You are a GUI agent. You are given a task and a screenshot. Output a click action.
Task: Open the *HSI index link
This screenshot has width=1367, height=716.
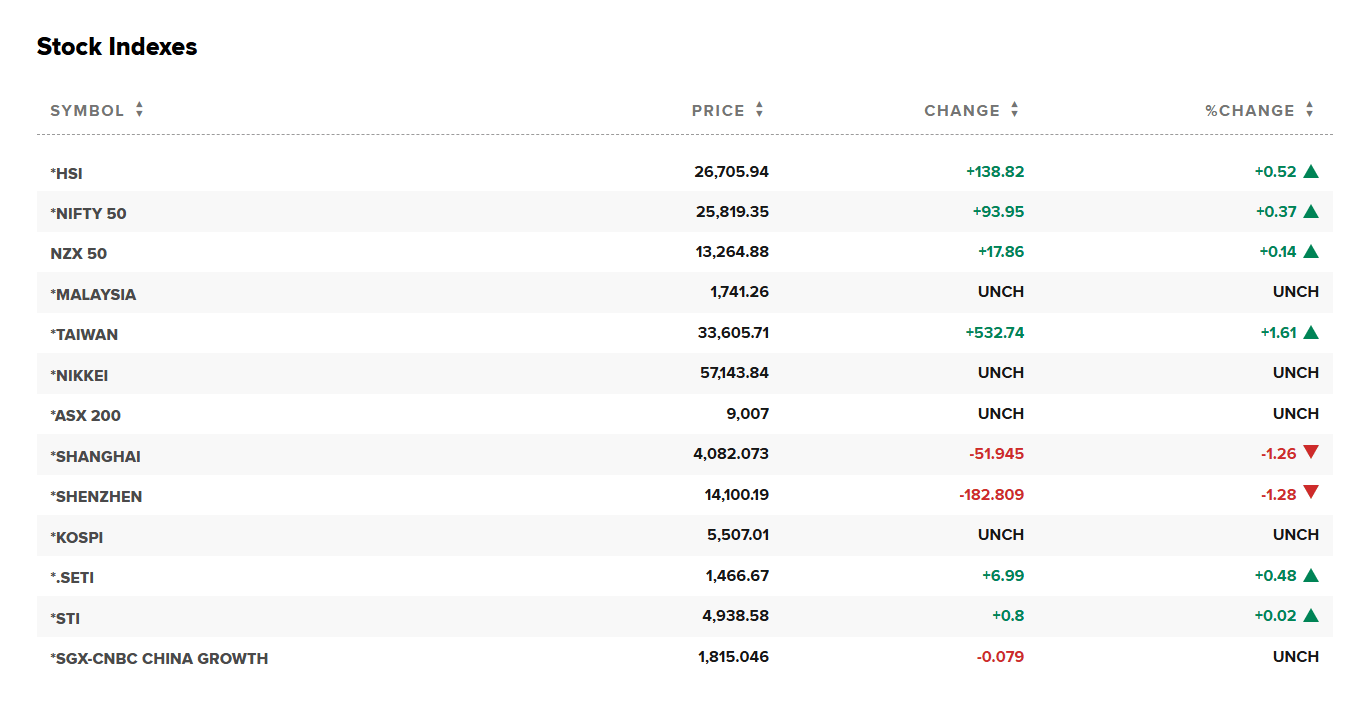coord(67,173)
